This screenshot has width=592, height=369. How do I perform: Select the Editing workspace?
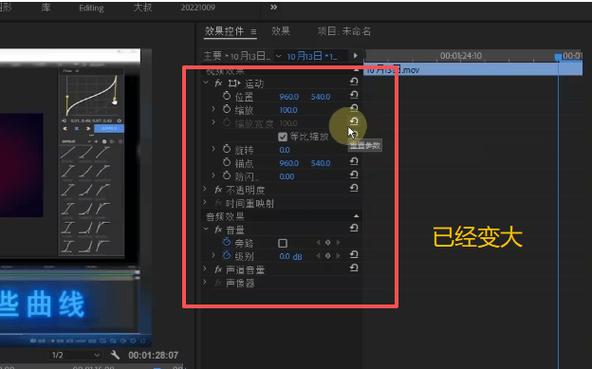[91, 8]
